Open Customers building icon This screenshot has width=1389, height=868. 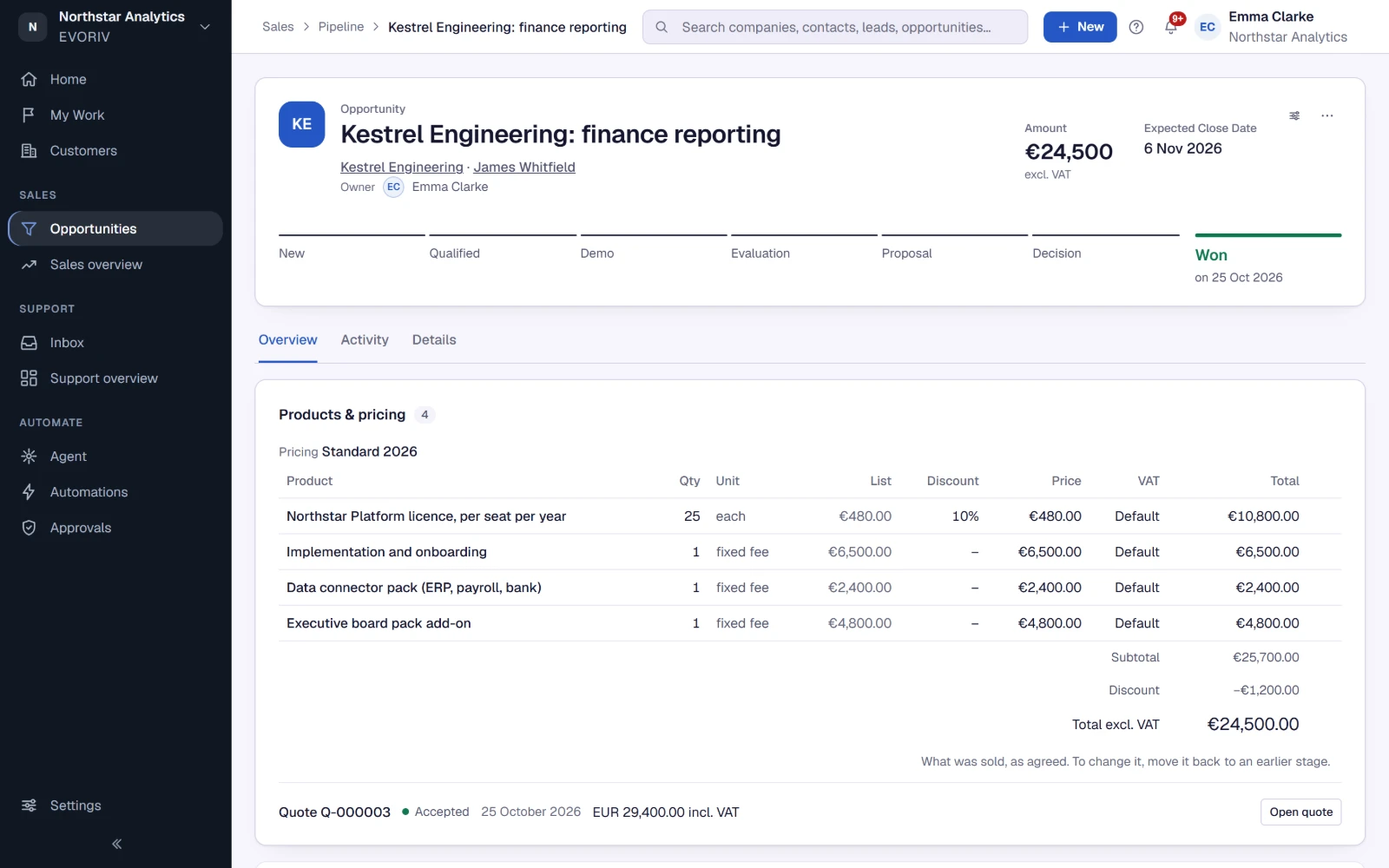(x=29, y=150)
